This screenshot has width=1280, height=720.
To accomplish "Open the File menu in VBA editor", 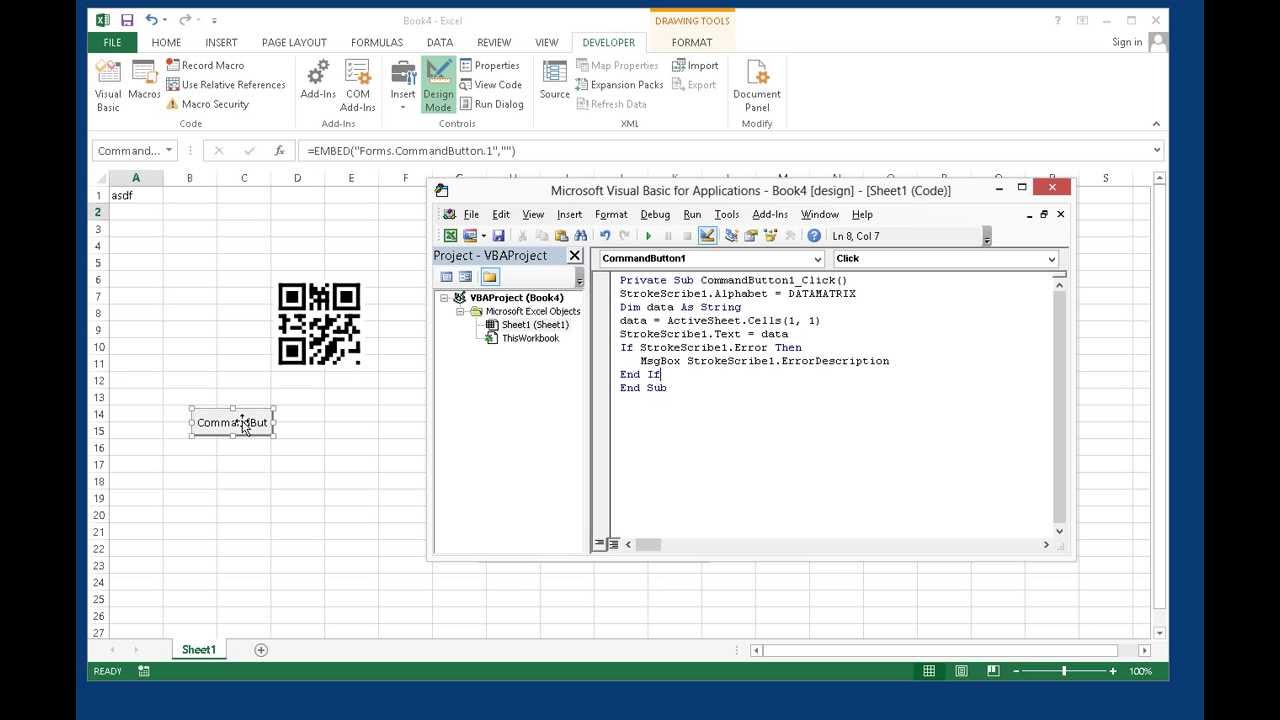I will pyautogui.click(x=471, y=214).
